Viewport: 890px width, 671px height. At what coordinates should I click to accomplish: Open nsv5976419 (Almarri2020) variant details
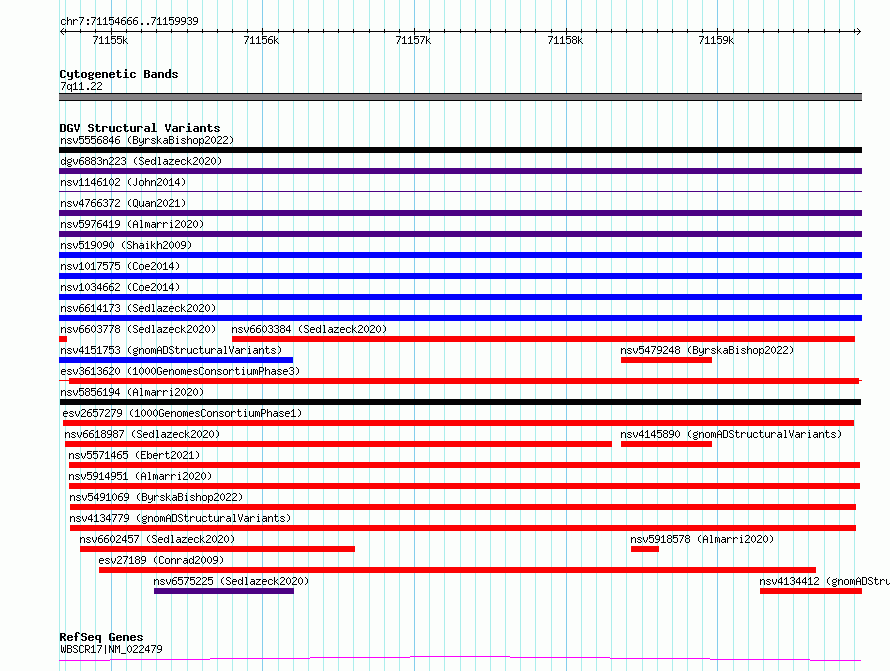click(132, 224)
